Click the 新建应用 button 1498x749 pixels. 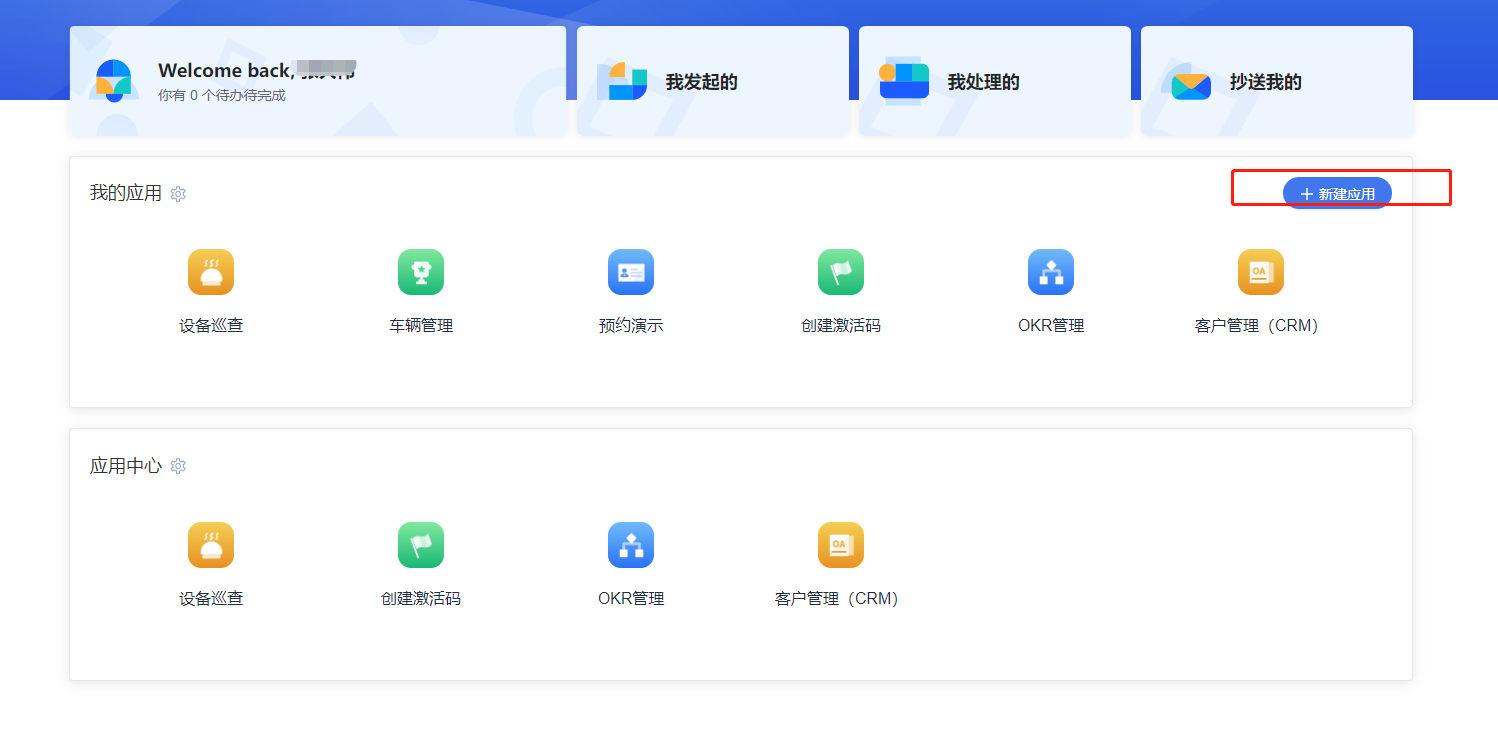[x=1337, y=193]
